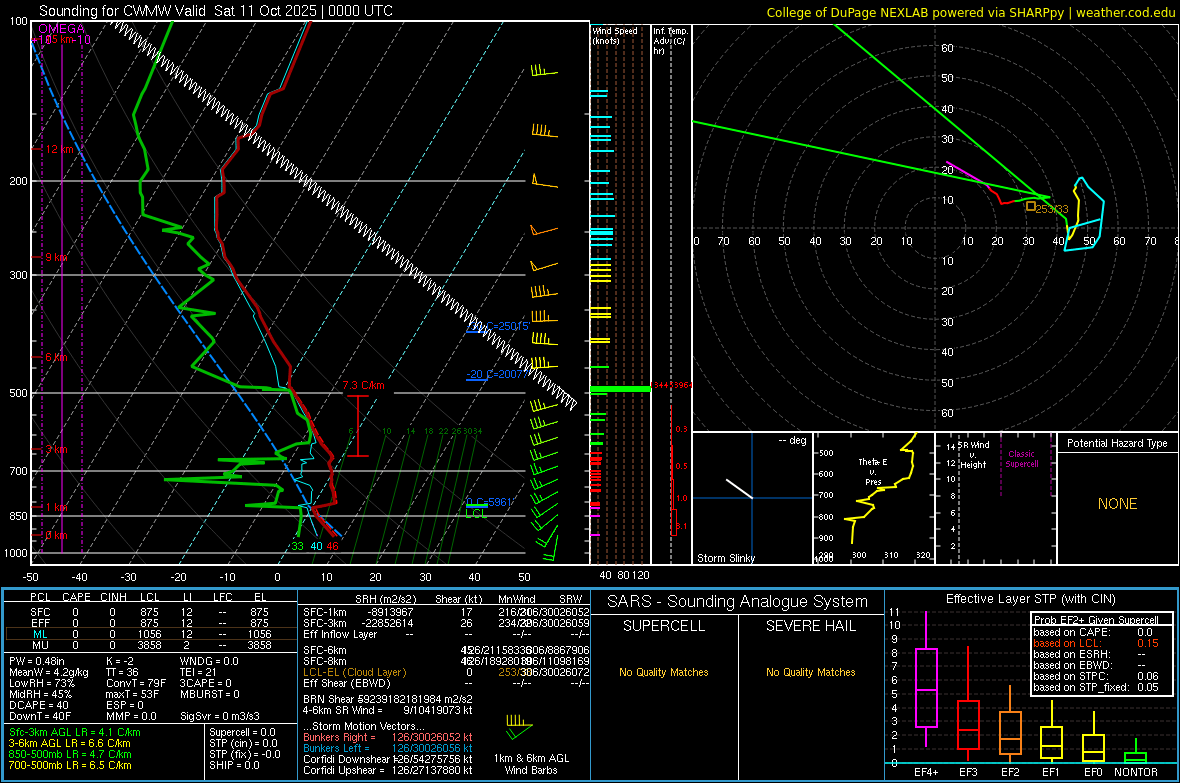Click the 'SFC-1km' shear row label

pyautogui.click(x=325, y=612)
